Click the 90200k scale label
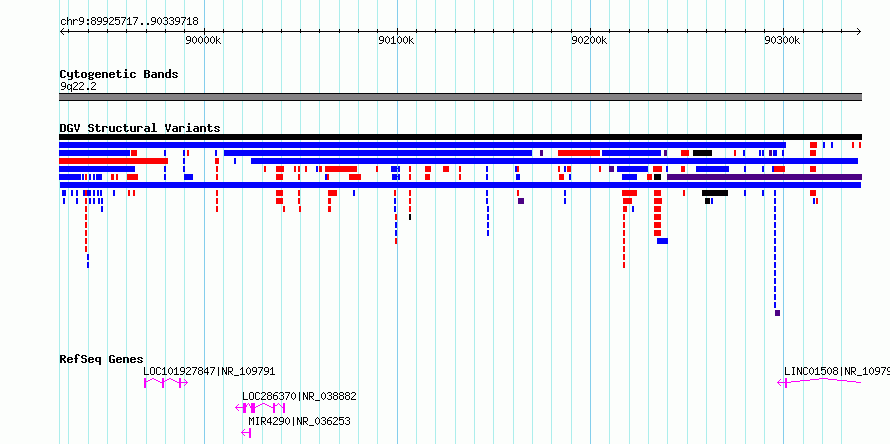The width and height of the screenshot is (890, 444). (589, 40)
